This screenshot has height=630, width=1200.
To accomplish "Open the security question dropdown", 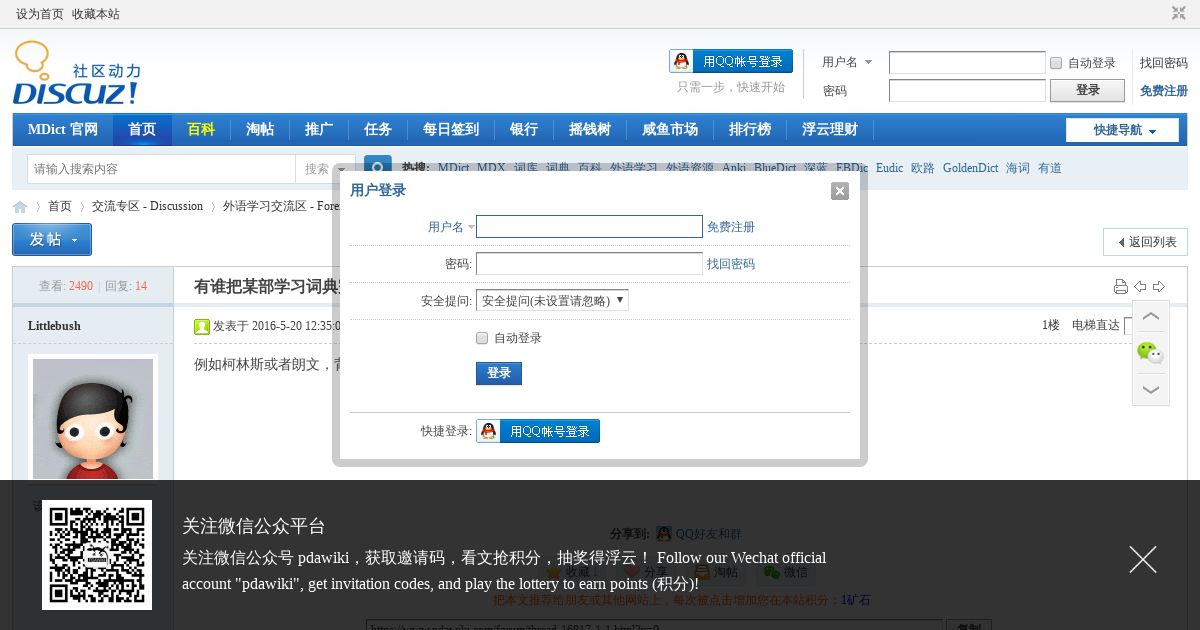I will tap(552, 300).
